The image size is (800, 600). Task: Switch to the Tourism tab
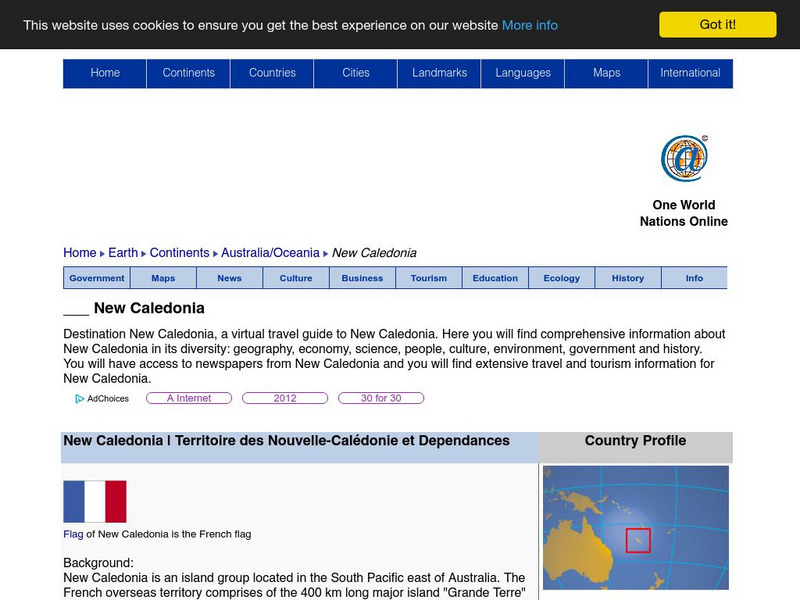tap(429, 278)
